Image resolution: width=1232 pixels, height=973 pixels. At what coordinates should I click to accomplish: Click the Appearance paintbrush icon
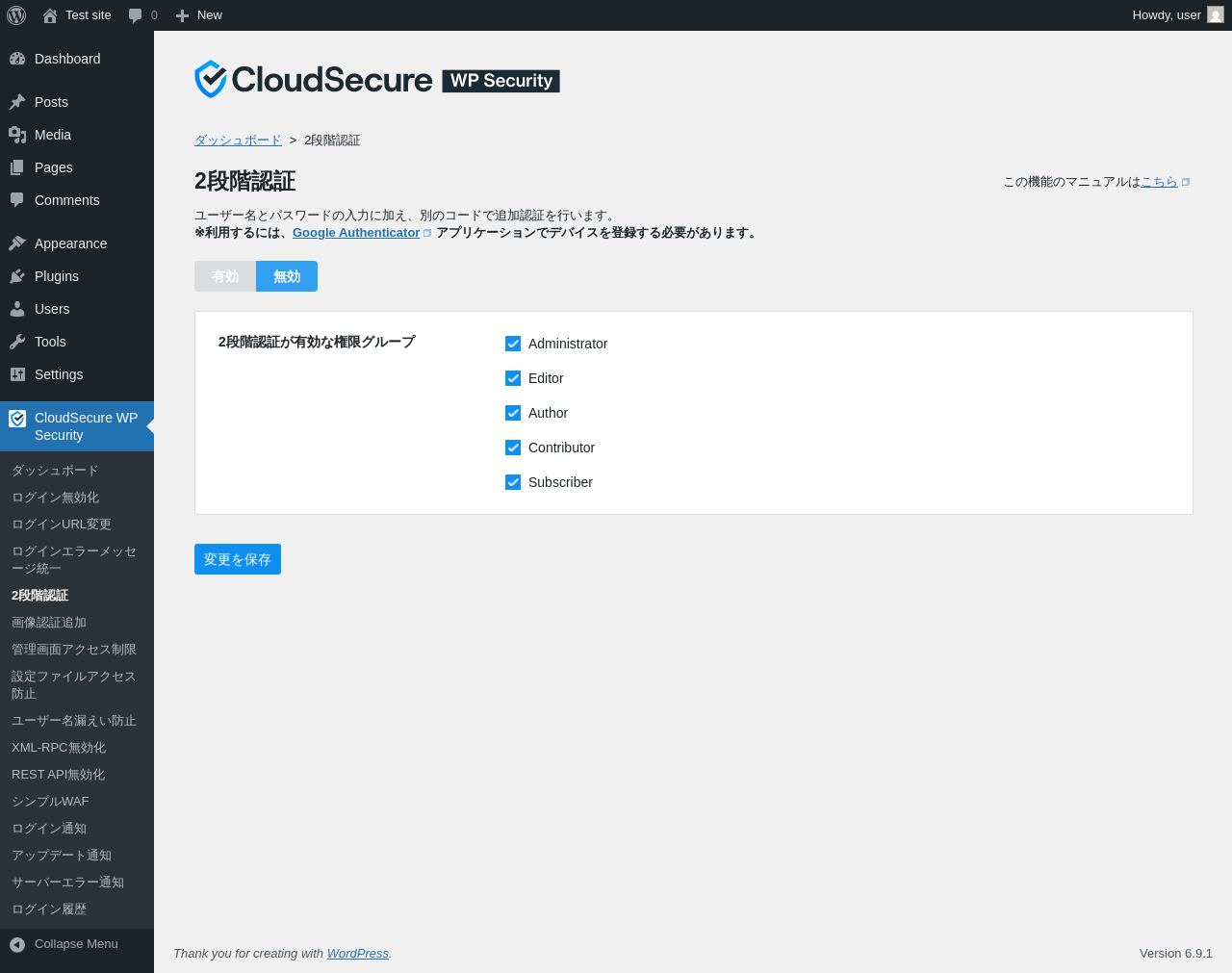17,243
